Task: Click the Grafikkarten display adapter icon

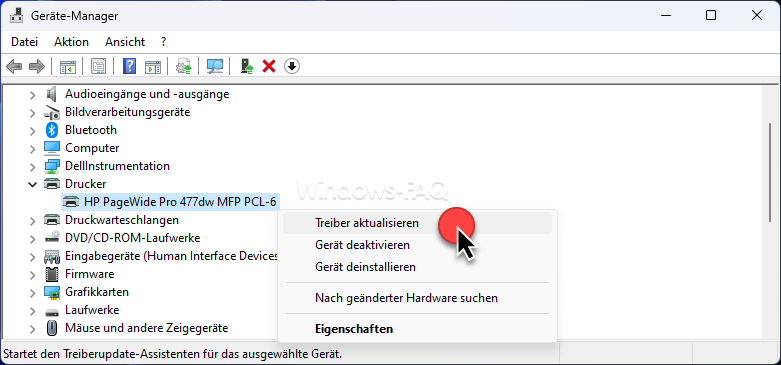Action: (52, 292)
